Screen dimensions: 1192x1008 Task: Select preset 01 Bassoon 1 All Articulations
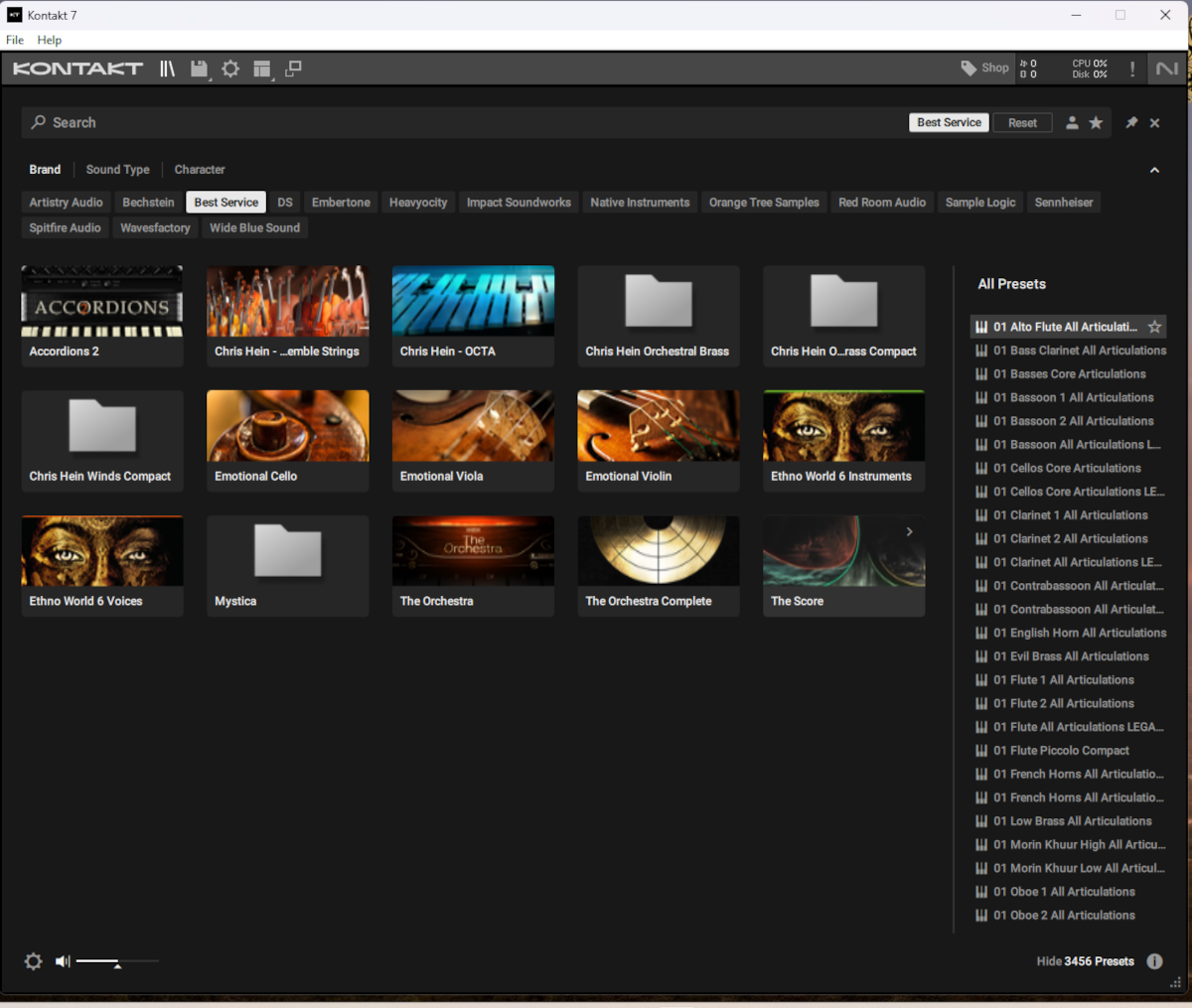(x=1069, y=397)
